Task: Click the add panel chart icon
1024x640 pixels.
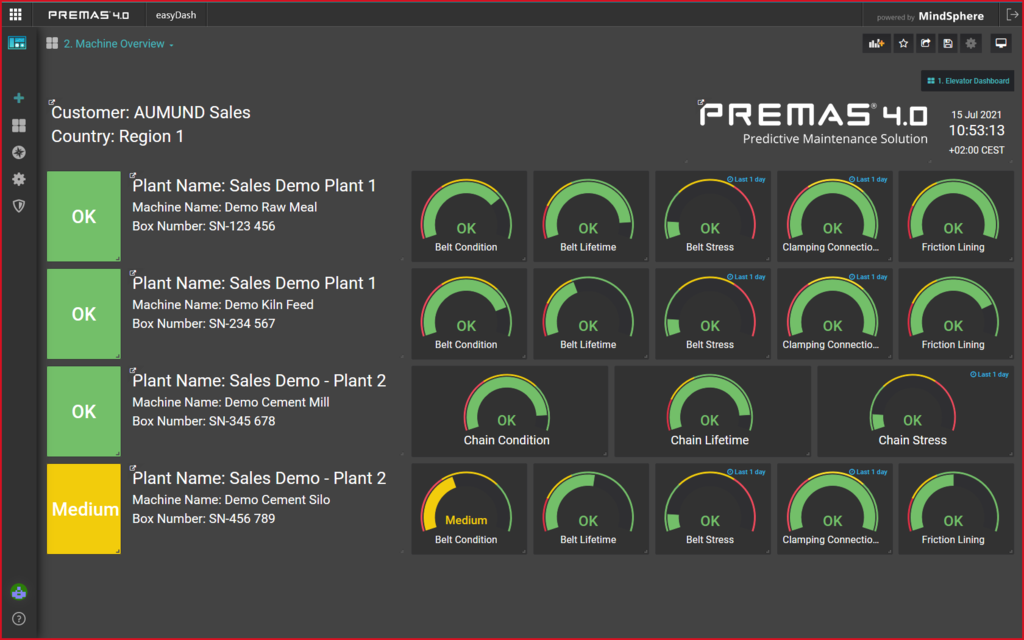Action: (x=877, y=43)
